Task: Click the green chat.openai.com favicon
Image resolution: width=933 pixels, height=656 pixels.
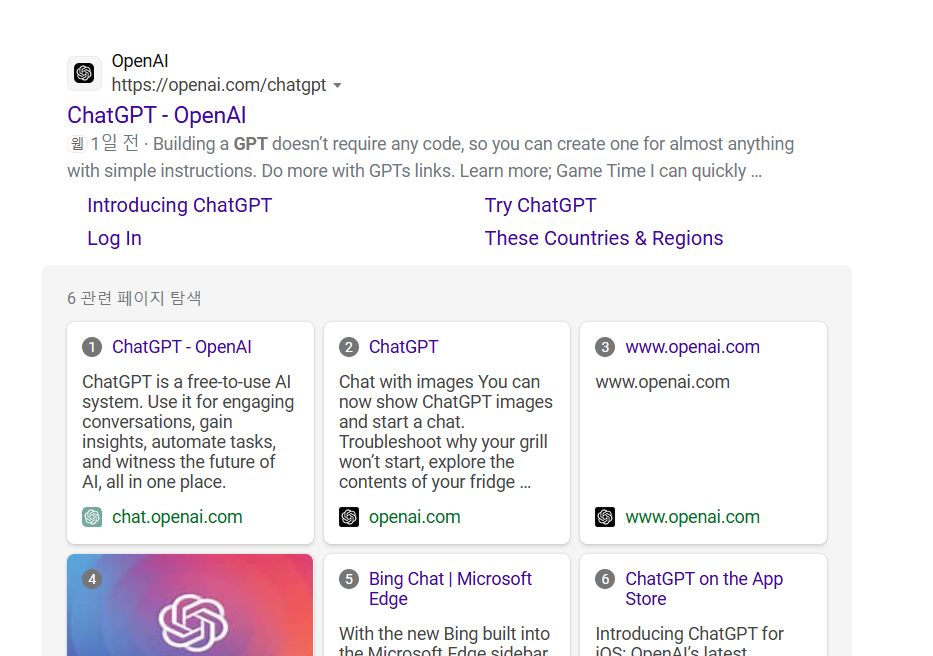Action: coord(92,517)
